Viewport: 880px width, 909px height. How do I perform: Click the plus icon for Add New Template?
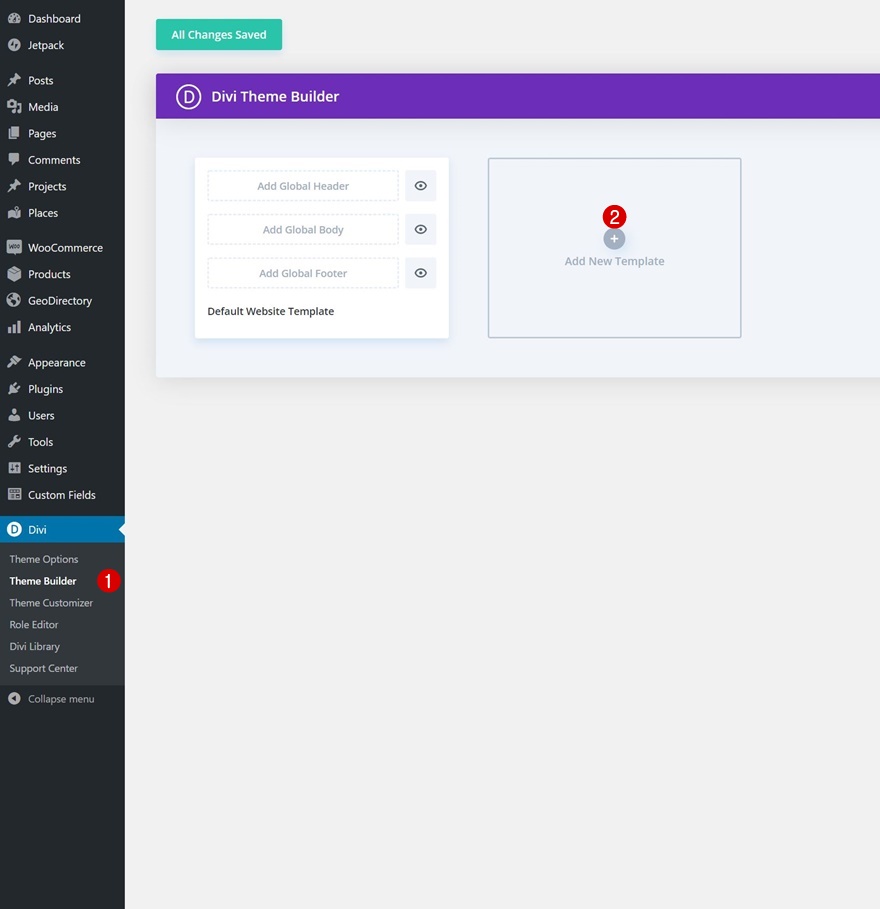[614, 239]
